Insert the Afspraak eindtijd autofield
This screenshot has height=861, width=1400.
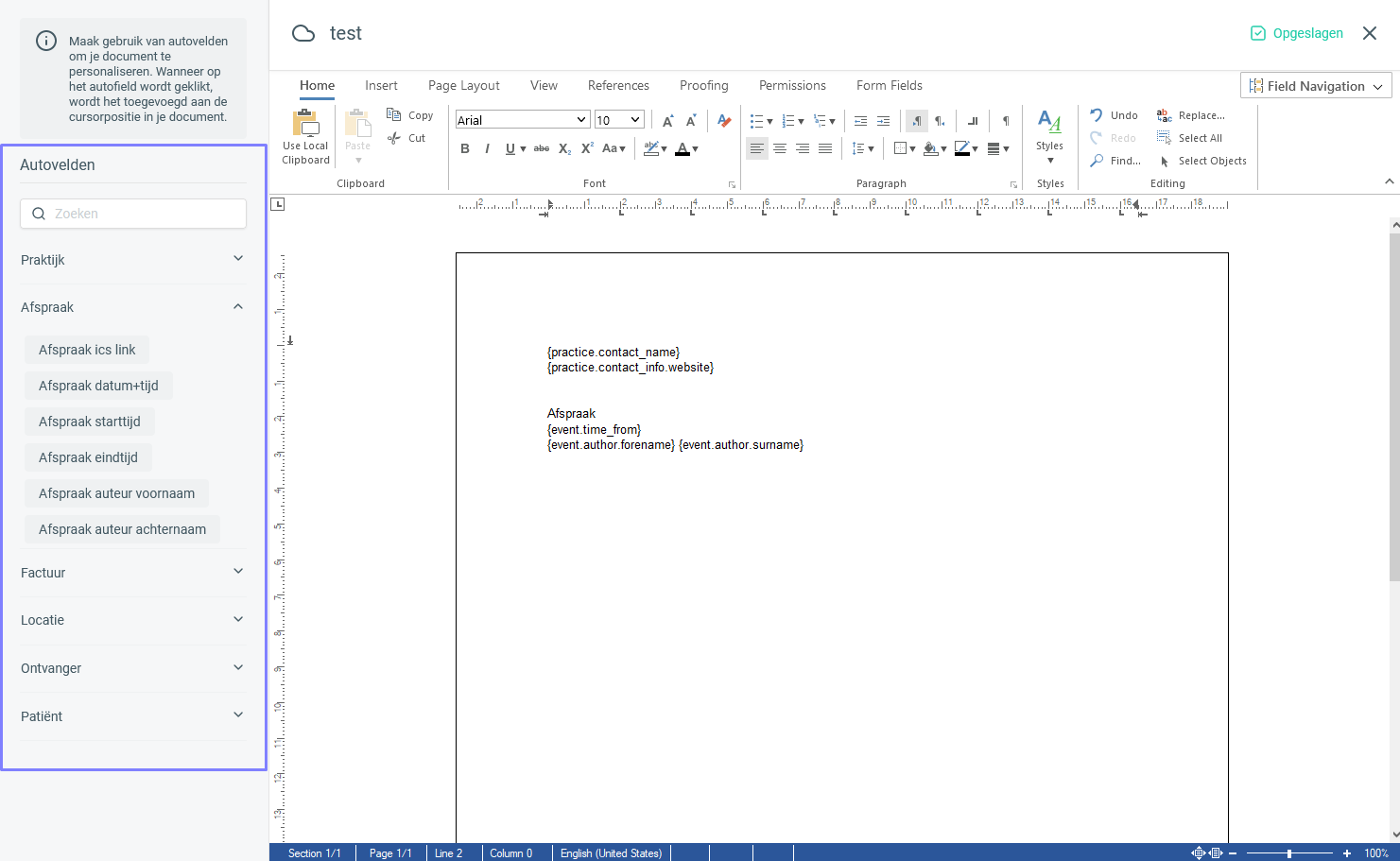[x=88, y=457]
